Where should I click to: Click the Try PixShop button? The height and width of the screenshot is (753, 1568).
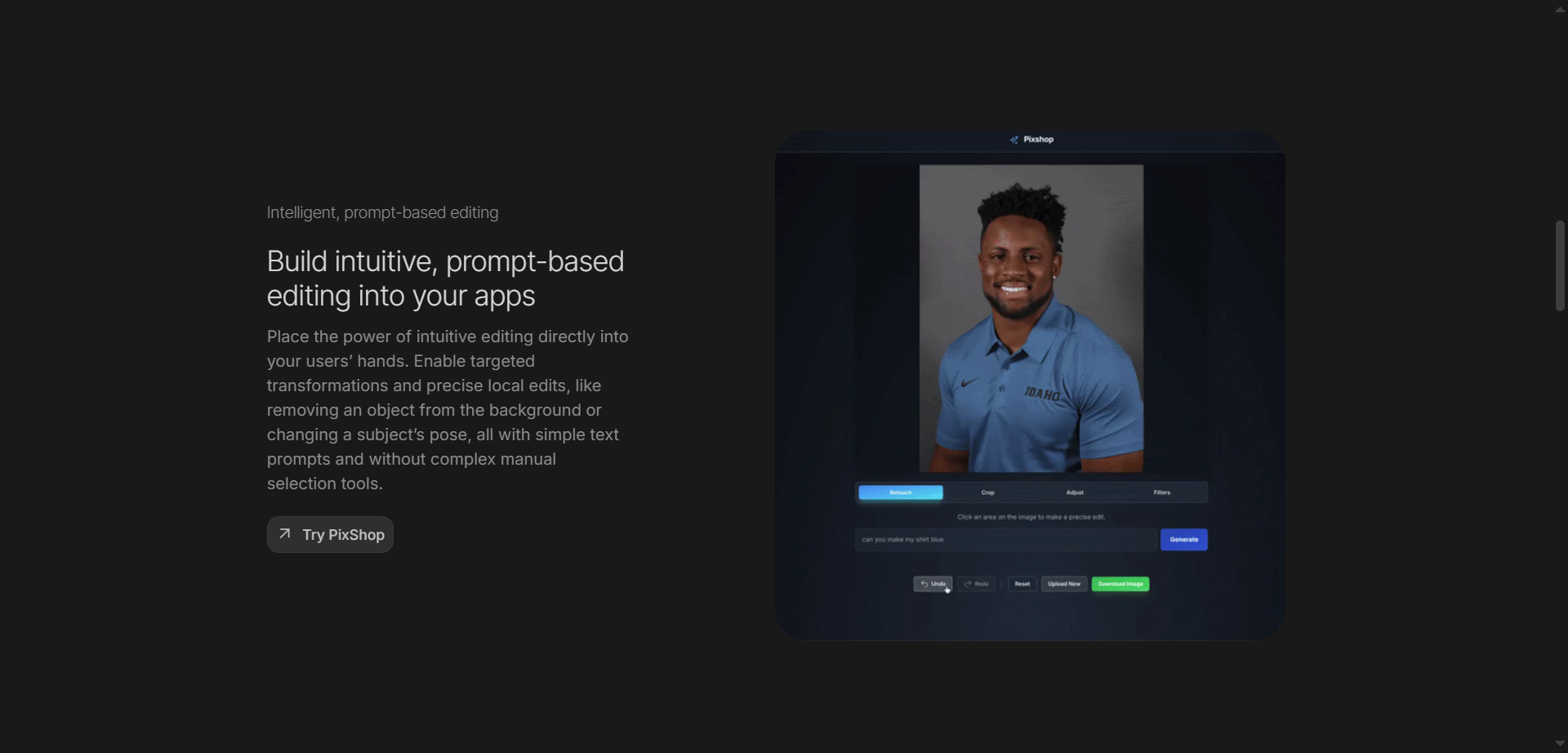point(330,534)
